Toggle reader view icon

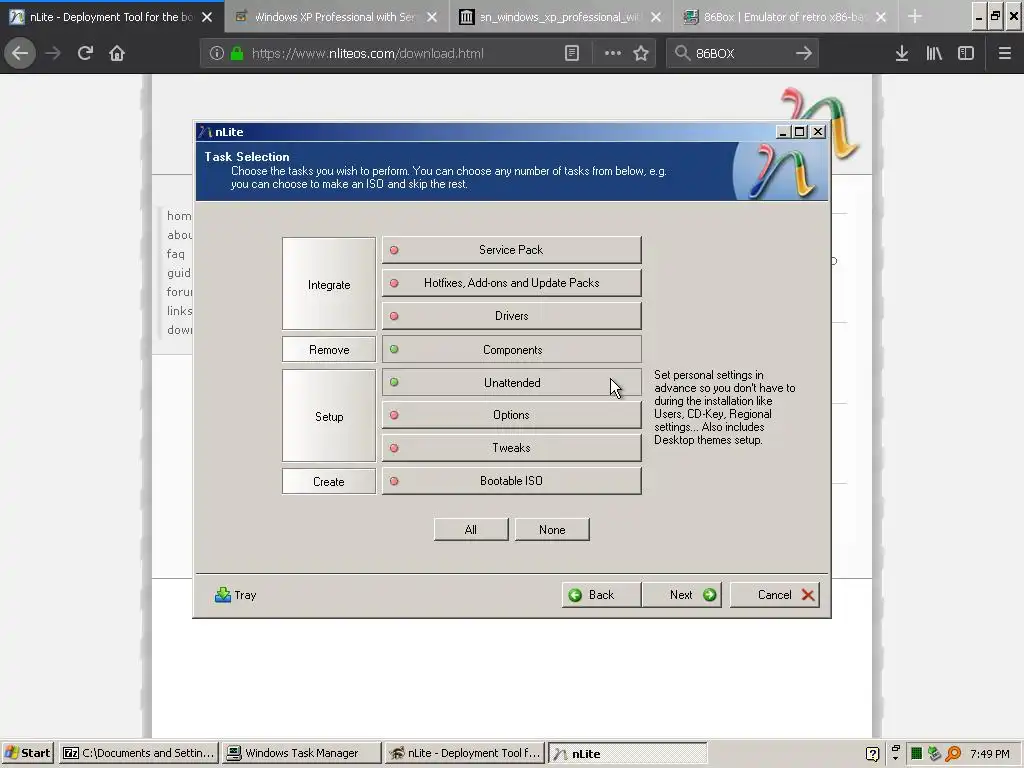pyautogui.click(x=571, y=53)
